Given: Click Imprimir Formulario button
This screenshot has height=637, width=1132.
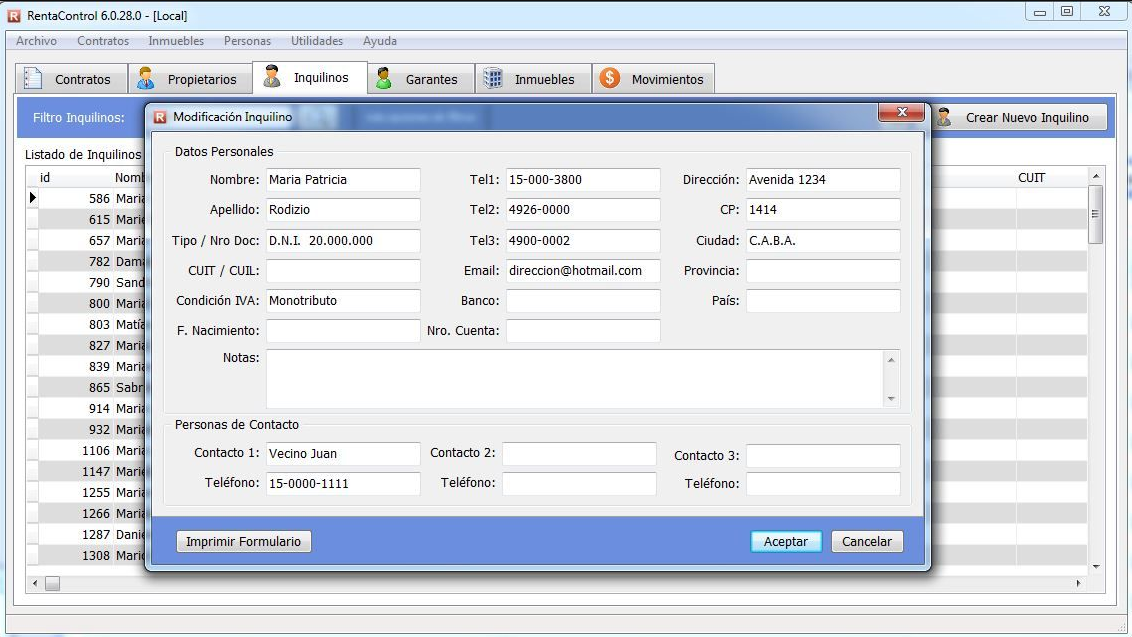Looking at the screenshot, I should pos(243,541).
